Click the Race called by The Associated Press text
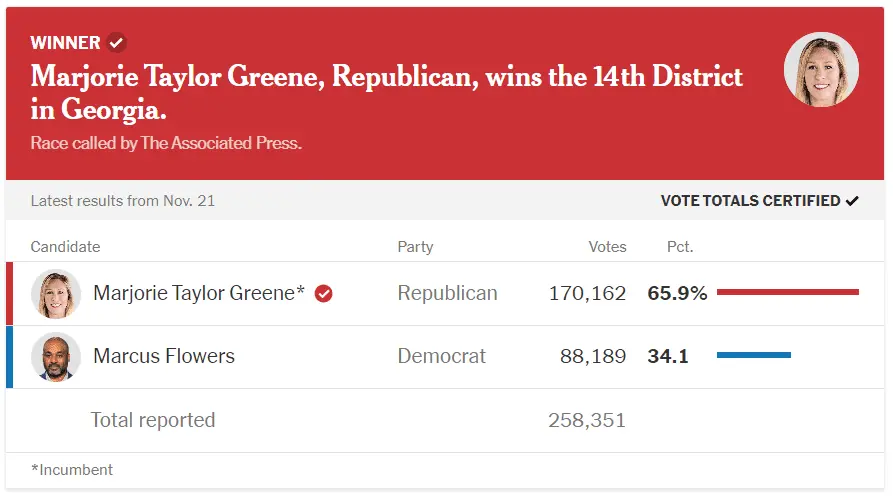This screenshot has height=498, width=893. point(166,143)
